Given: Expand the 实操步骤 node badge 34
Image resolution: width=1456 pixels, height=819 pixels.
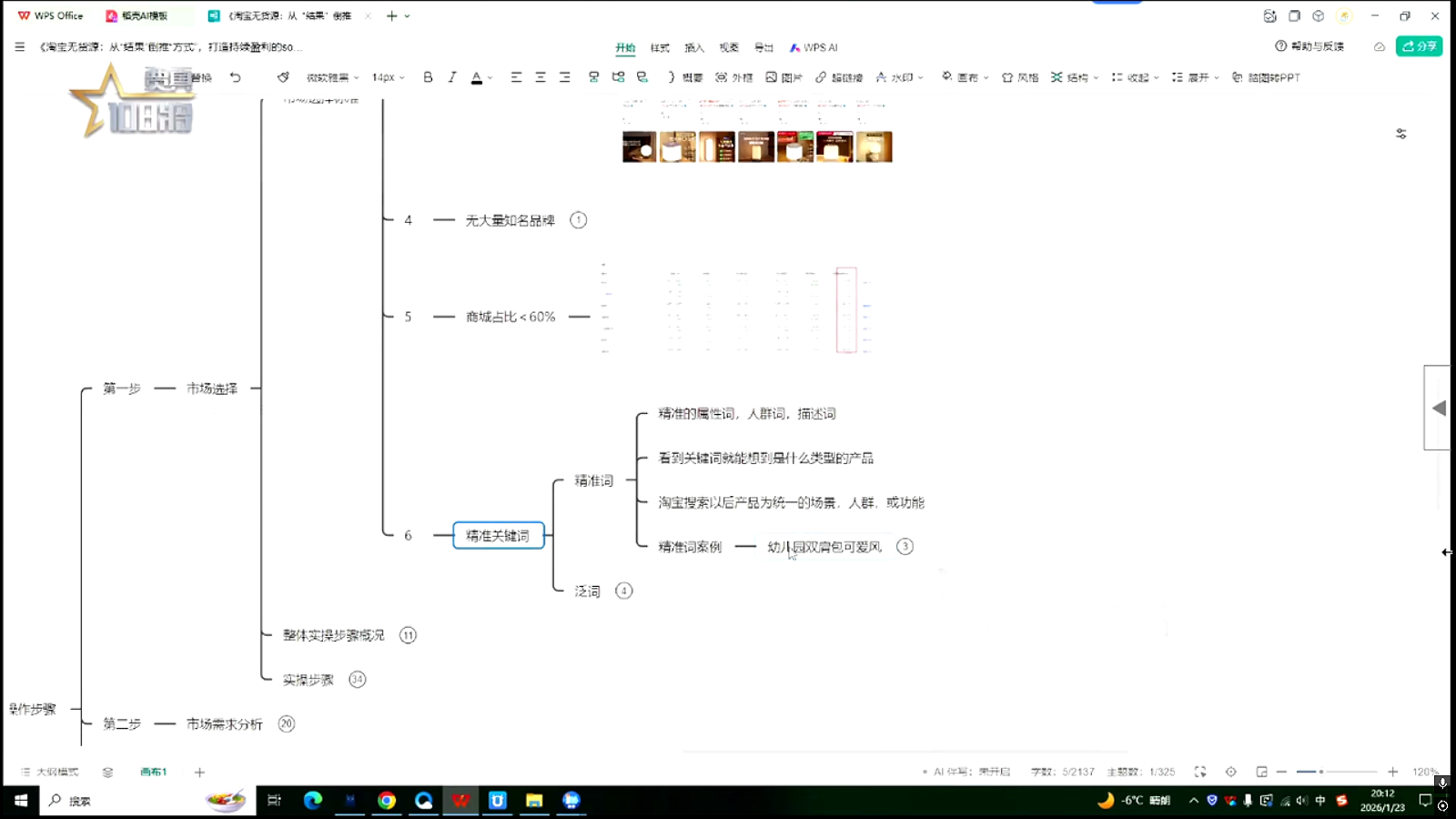Looking at the screenshot, I should (x=358, y=680).
